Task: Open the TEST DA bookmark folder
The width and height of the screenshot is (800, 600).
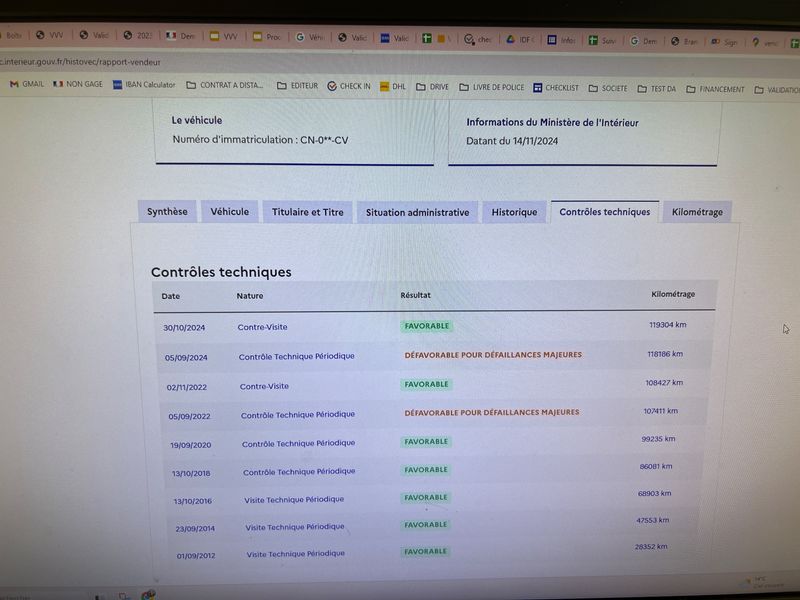Action: click(657, 89)
